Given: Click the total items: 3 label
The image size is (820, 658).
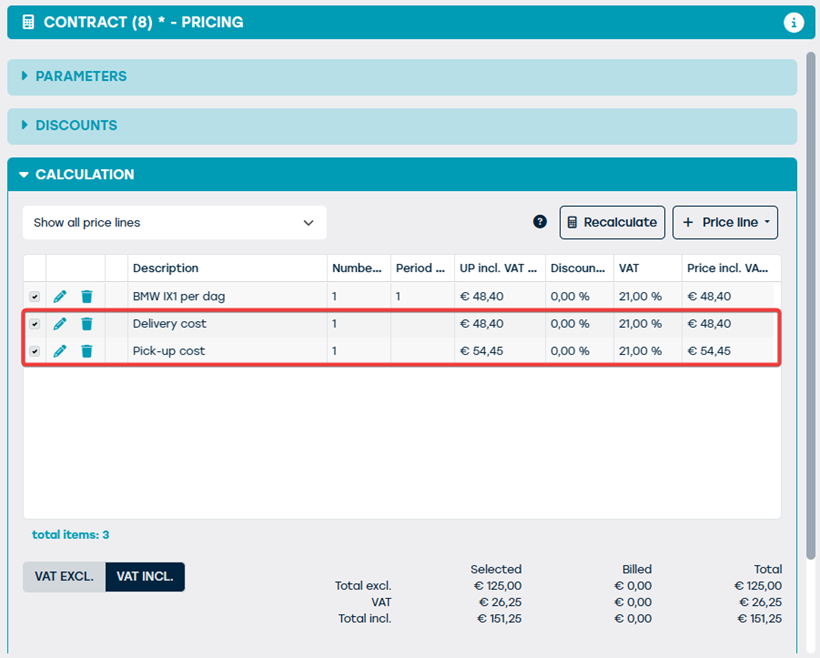Looking at the screenshot, I should click(x=71, y=535).
